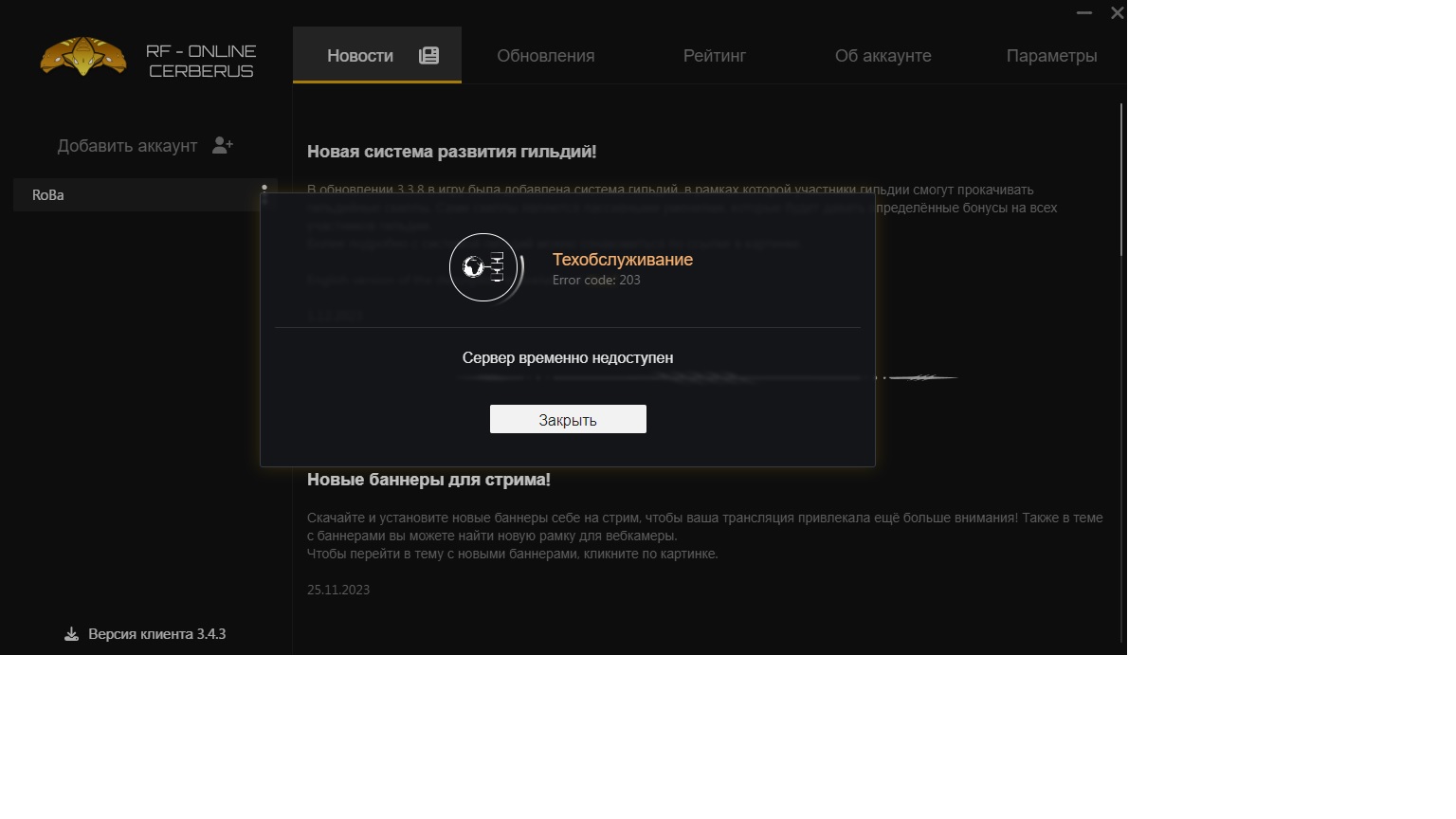
Task: Click the add-user icon beside Добавить аккаунт
Action: click(223, 145)
